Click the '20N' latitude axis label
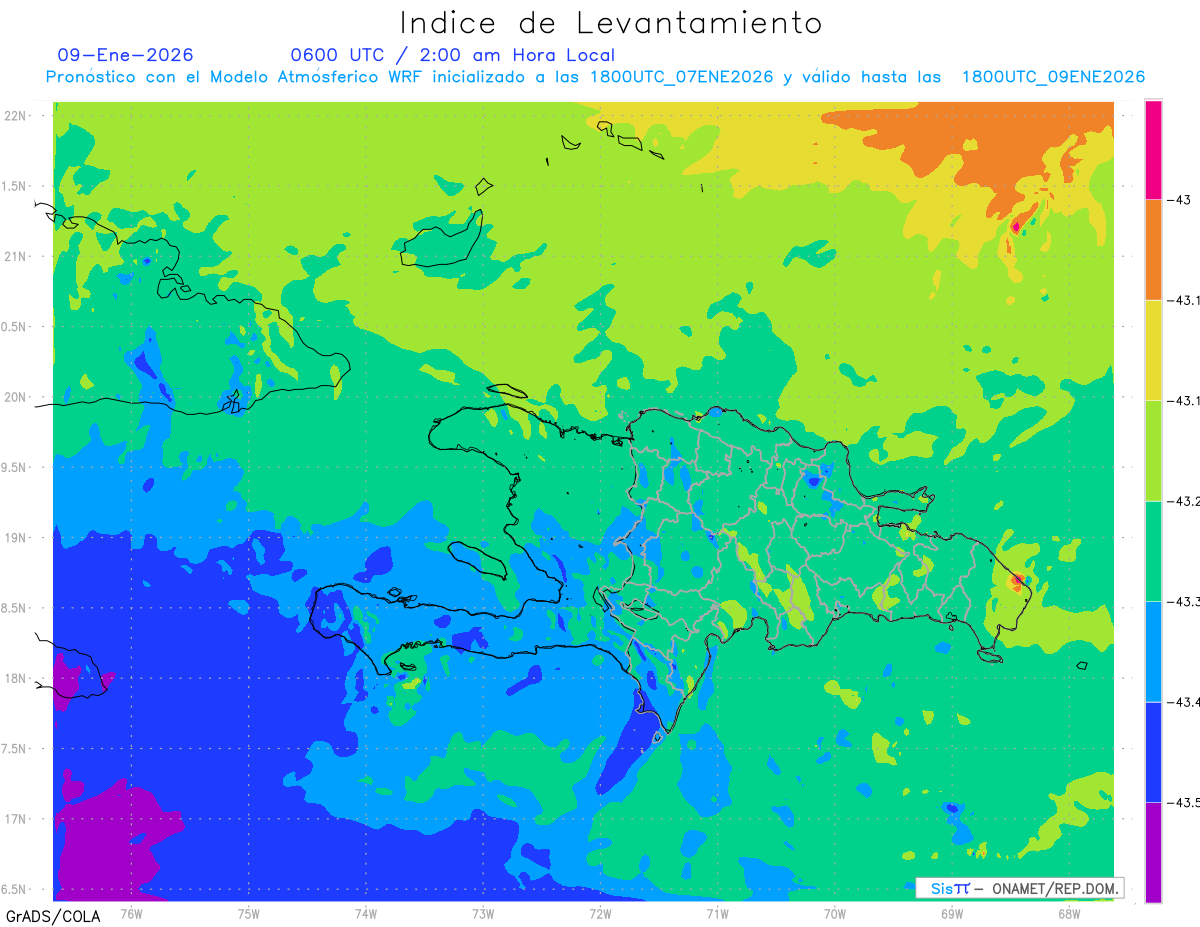Viewport: 1200px width, 927px height. point(15,397)
